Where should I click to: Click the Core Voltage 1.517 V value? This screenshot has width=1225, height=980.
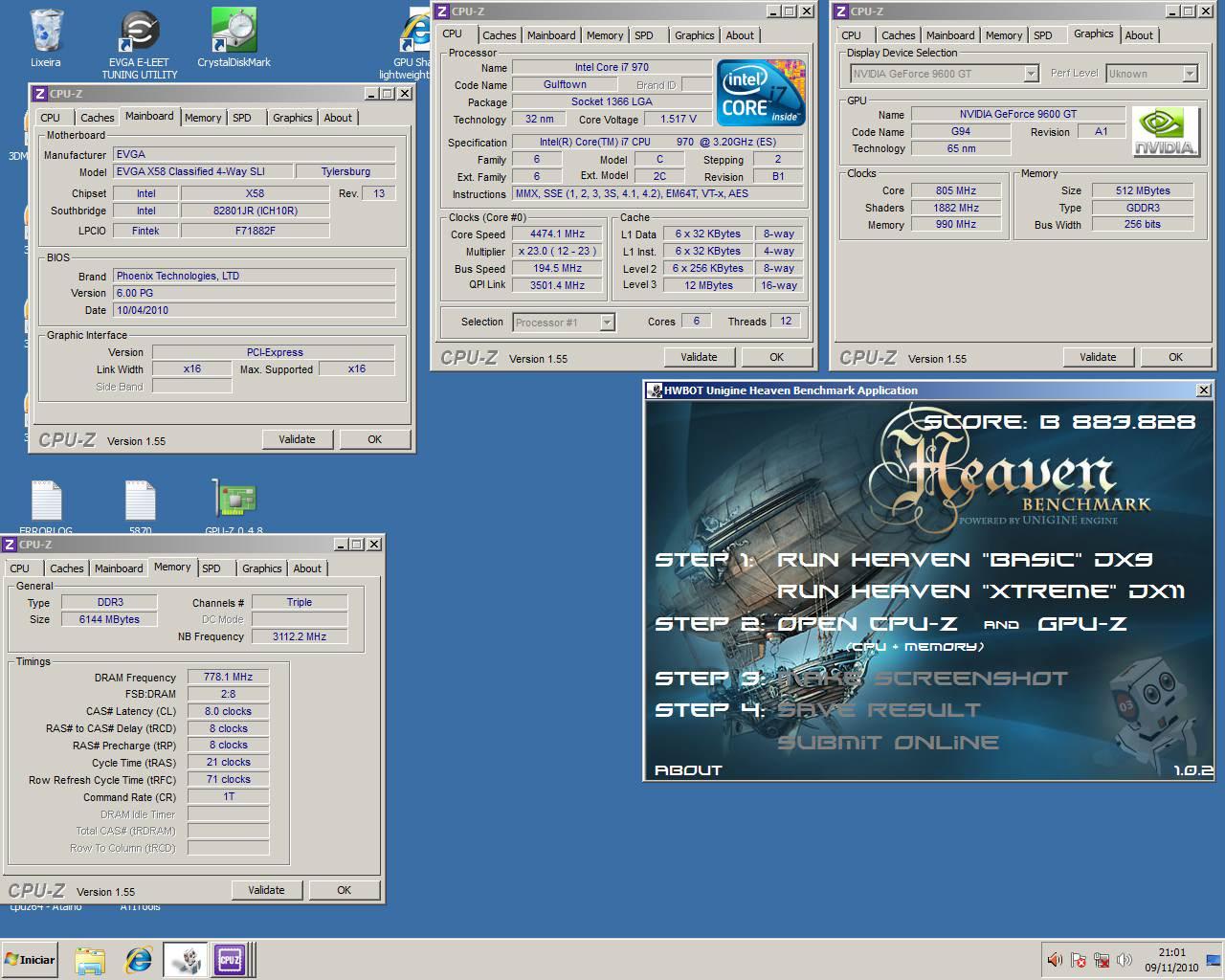pos(679,120)
